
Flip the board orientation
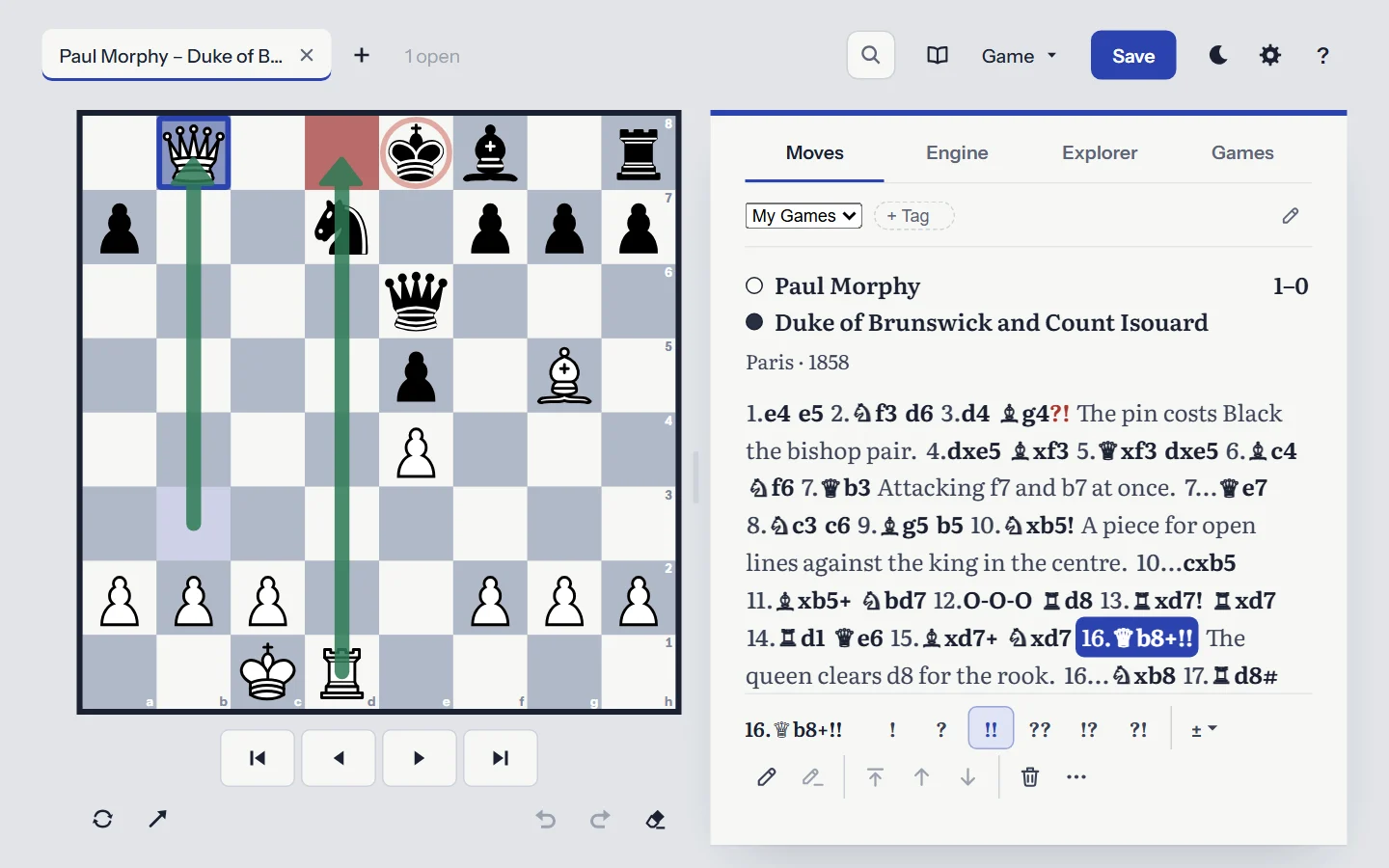(103, 819)
